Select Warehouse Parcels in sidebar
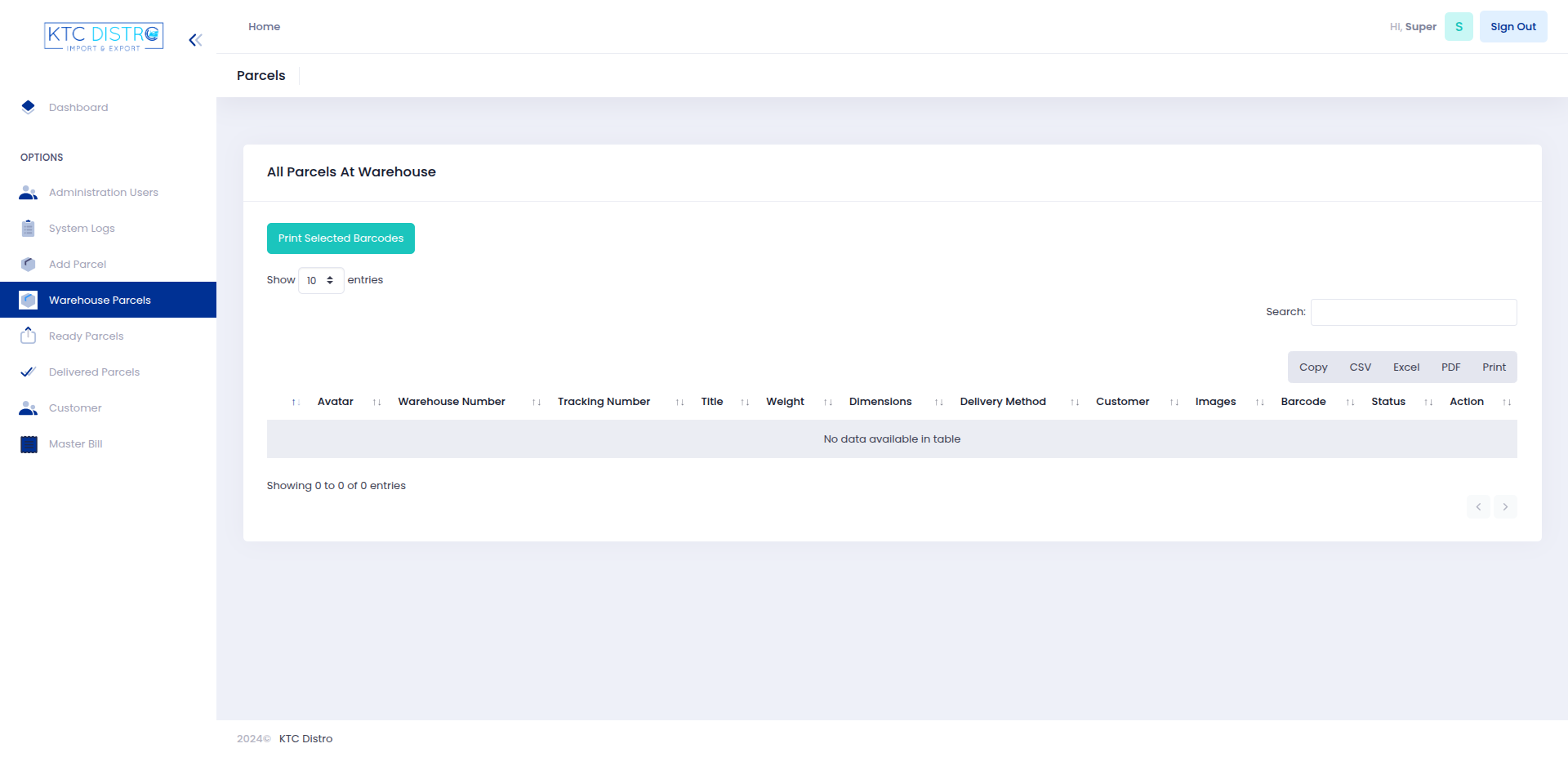The height and width of the screenshot is (757, 1568). [100, 301]
